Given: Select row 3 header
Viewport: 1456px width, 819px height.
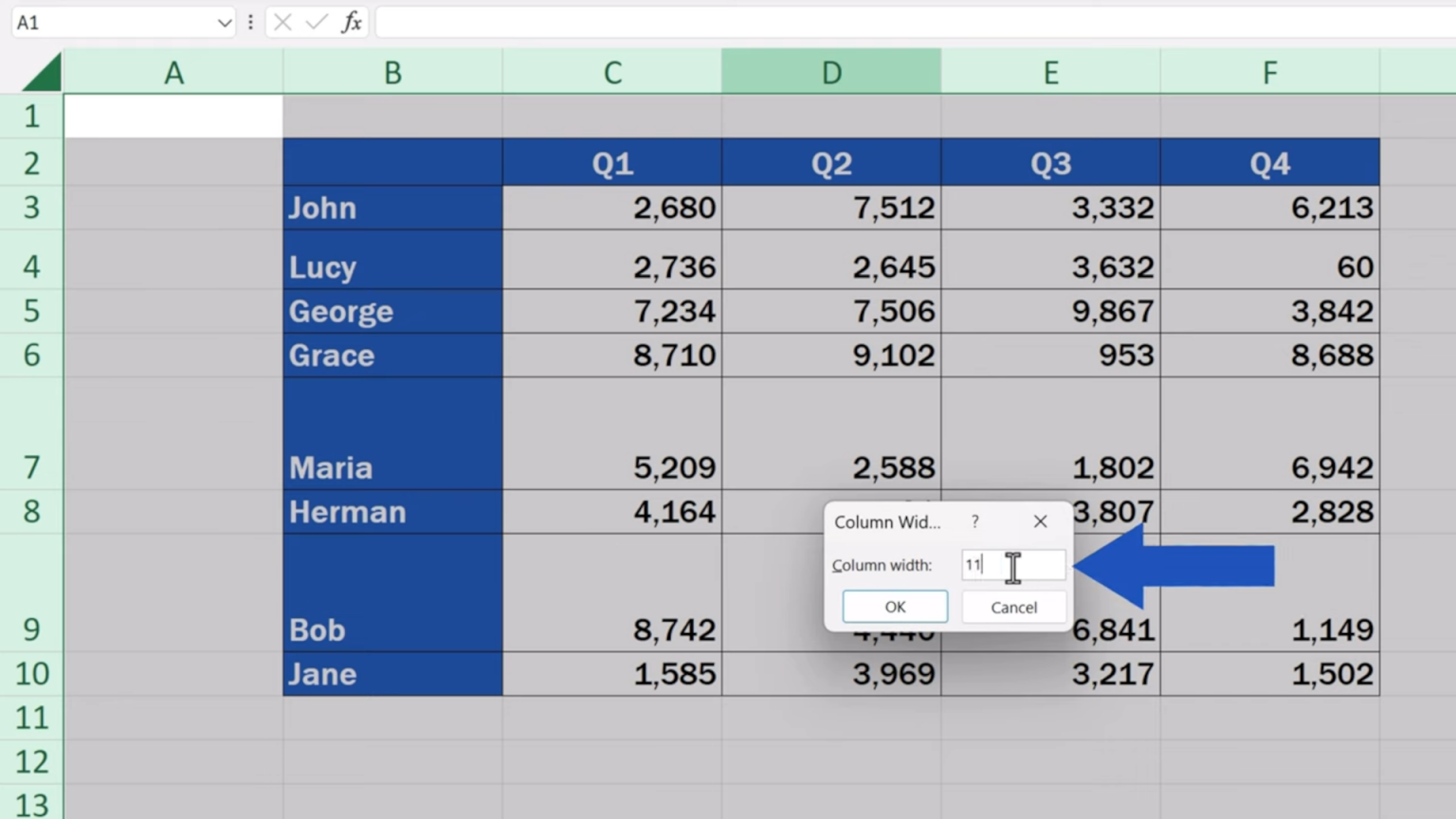Looking at the screenshot, I should point(31,208).
